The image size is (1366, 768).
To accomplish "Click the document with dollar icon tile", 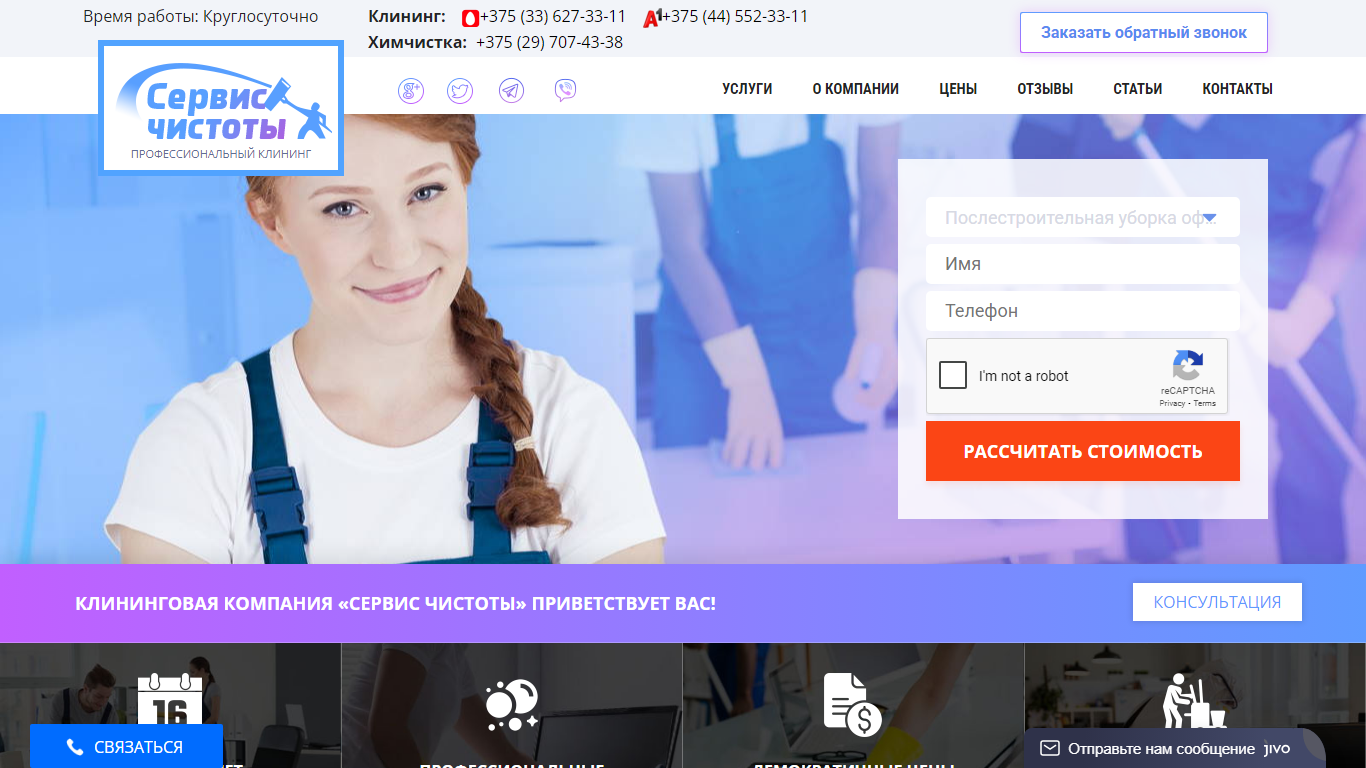I will click(853, 705).
